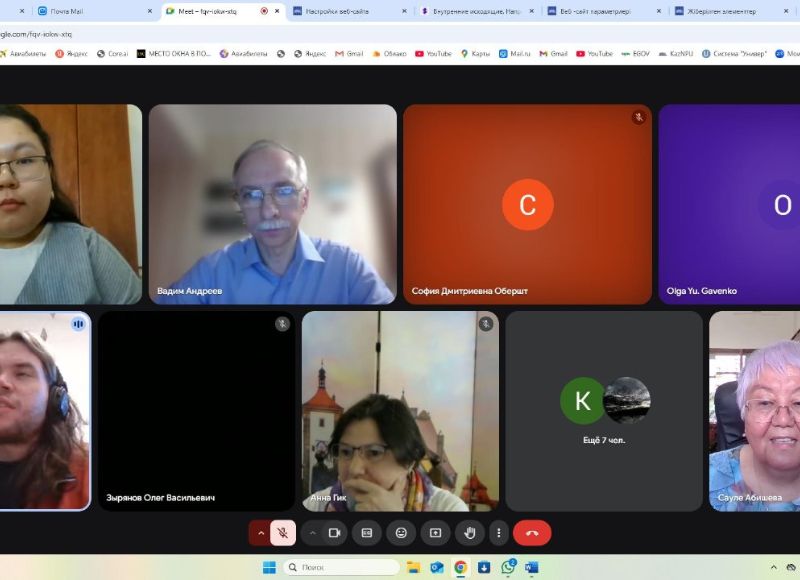Open the emoji reactions button
Screen dimensions: 800x580
click(401, 533)
